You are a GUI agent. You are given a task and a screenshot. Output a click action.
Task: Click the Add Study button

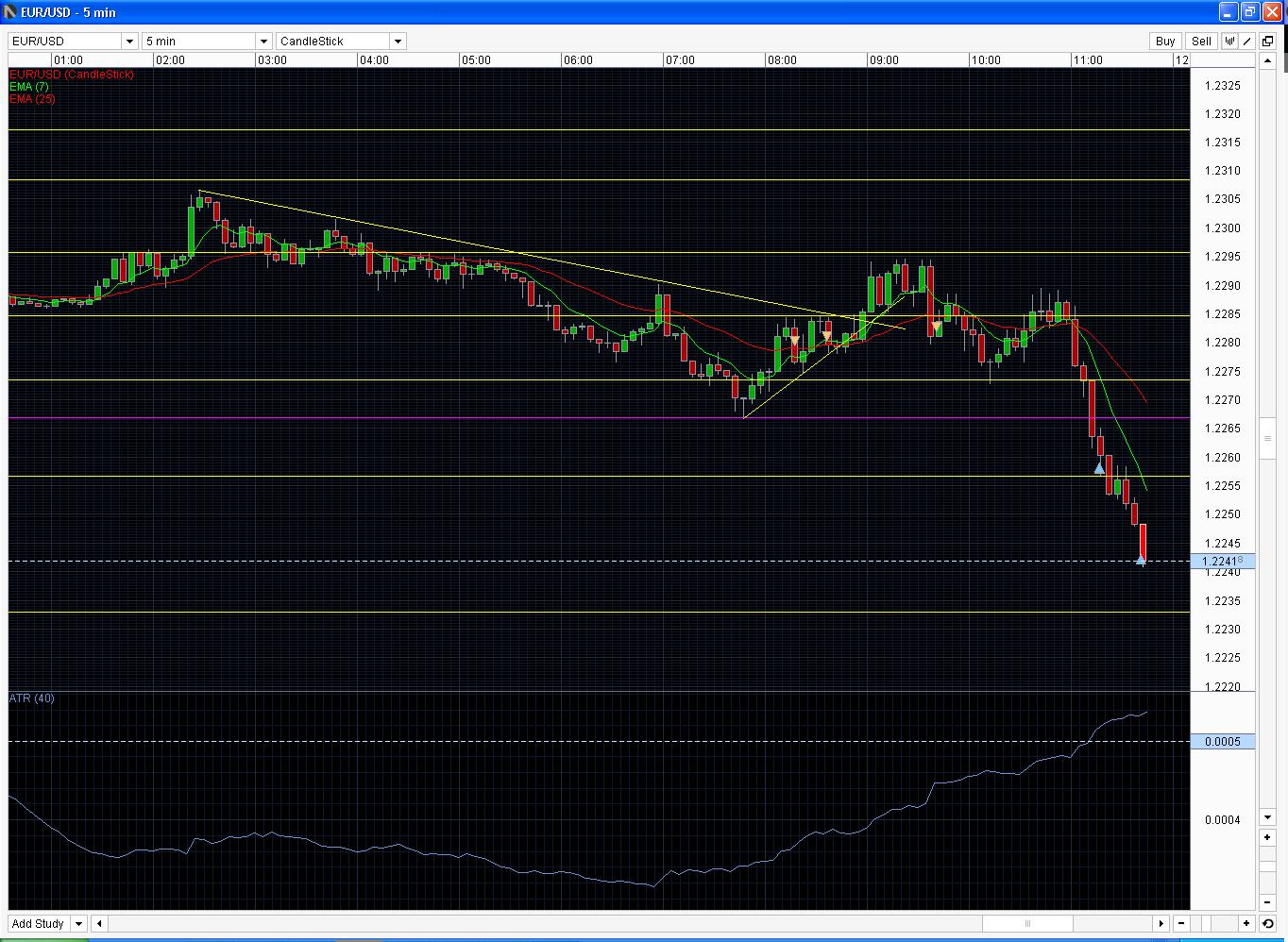(38, 924)
